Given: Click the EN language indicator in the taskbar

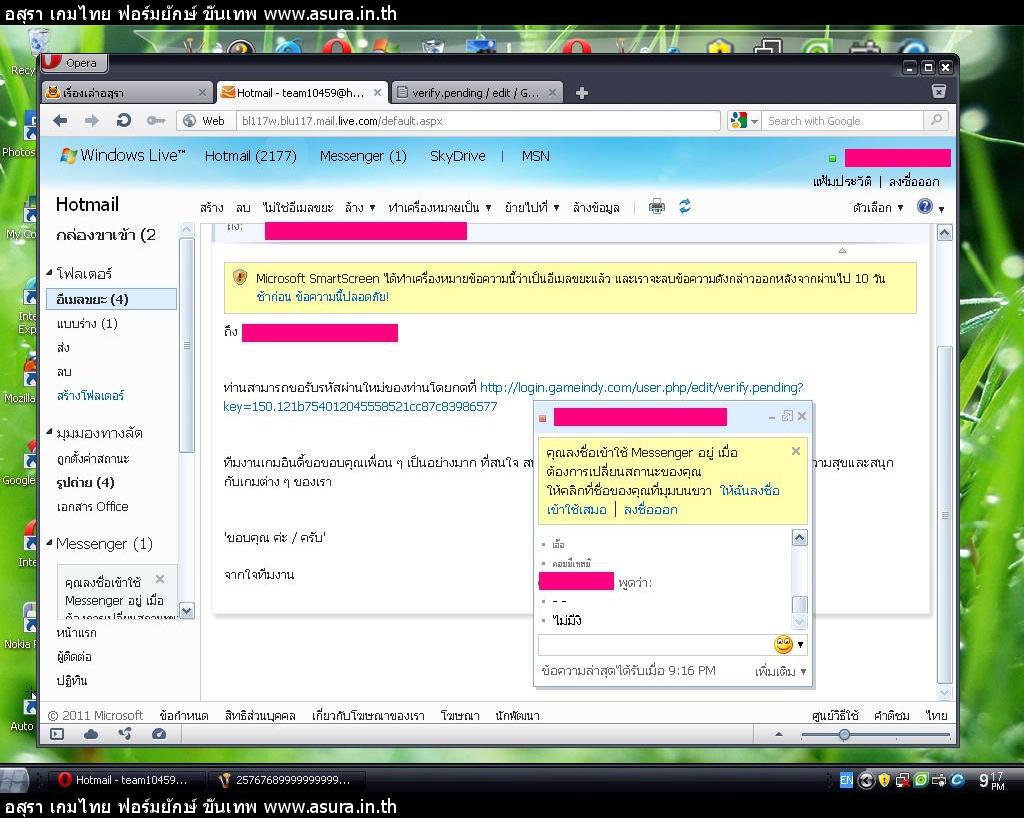Looking at the screenshot, I should 846,780.
